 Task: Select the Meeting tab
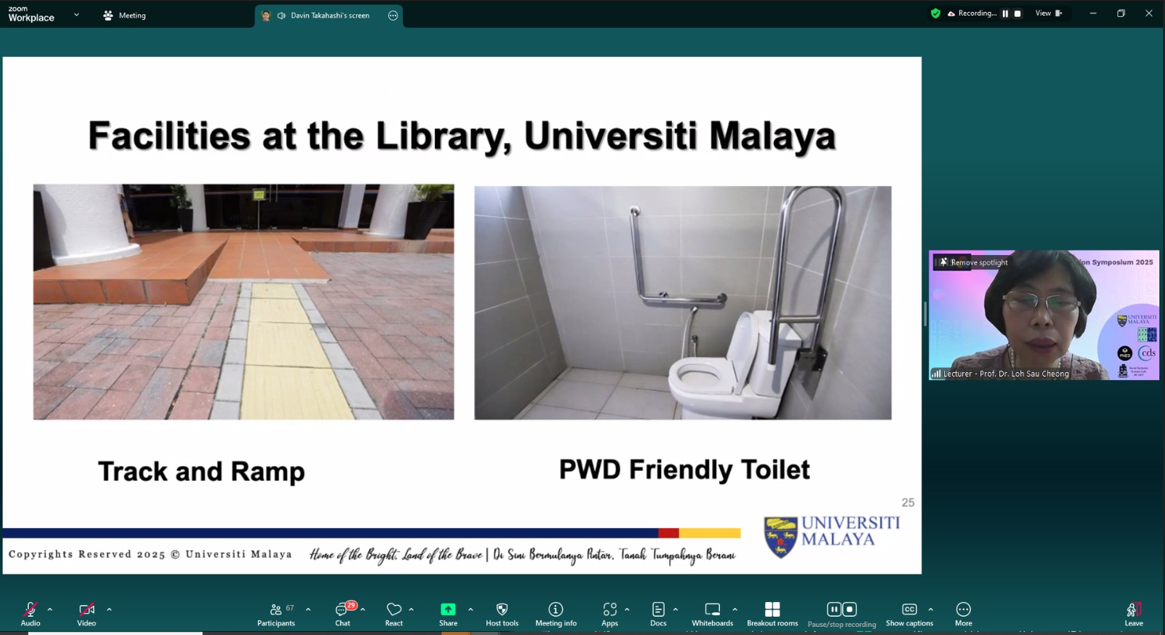coord(124,15)
